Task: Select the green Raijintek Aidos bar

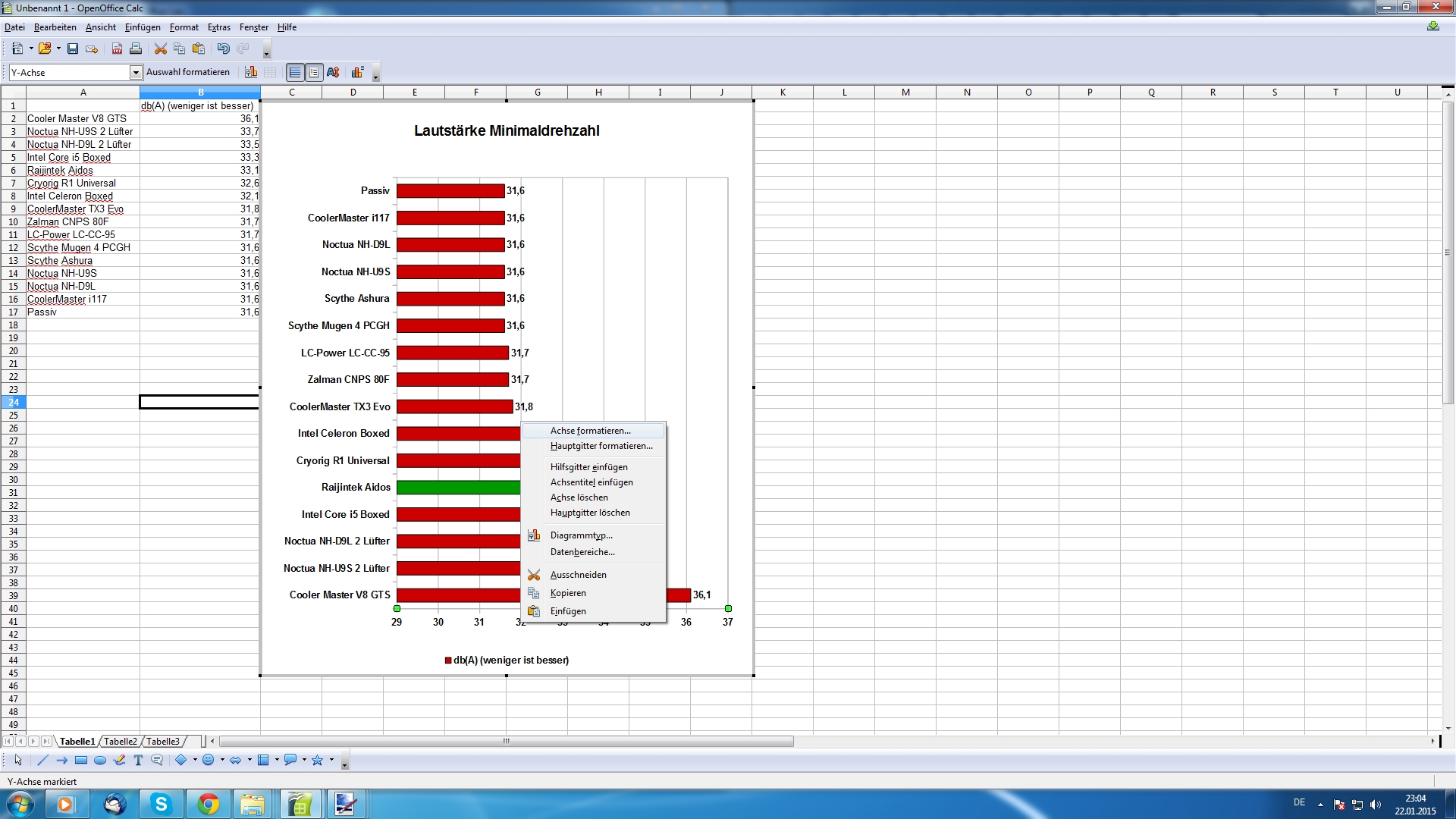Action: 458,487
